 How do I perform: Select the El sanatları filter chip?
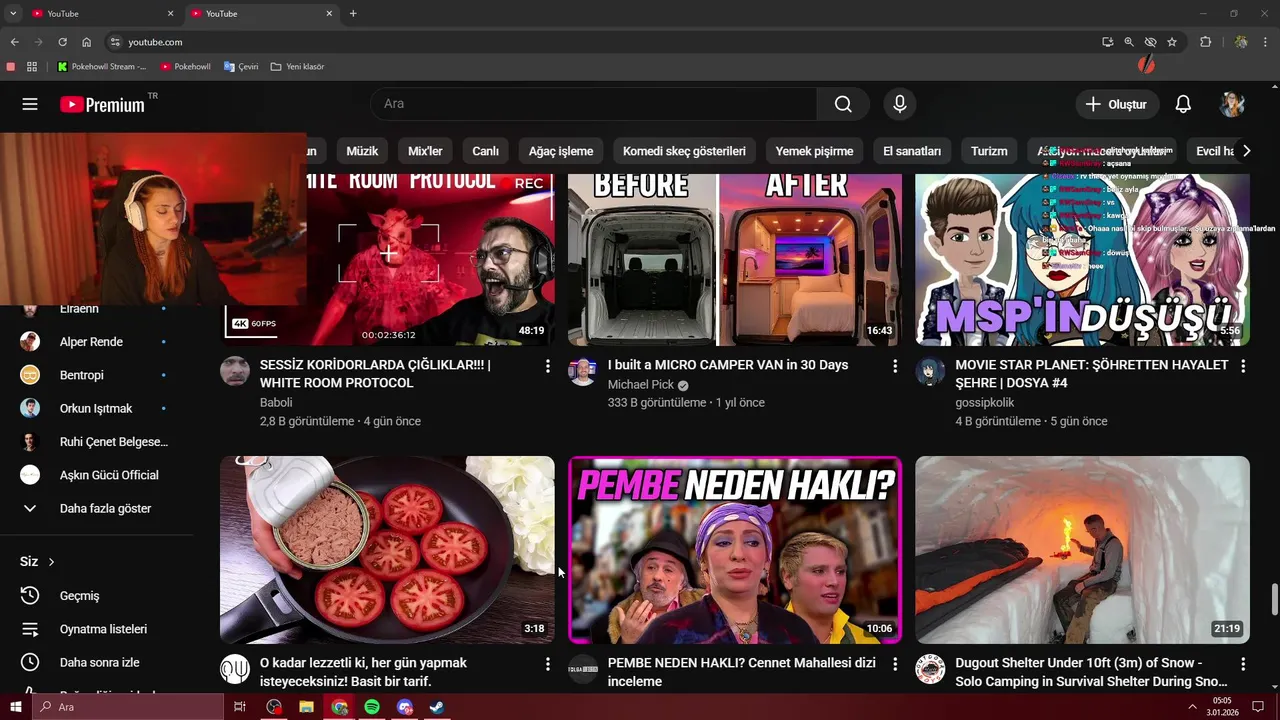tap(912, 151)
